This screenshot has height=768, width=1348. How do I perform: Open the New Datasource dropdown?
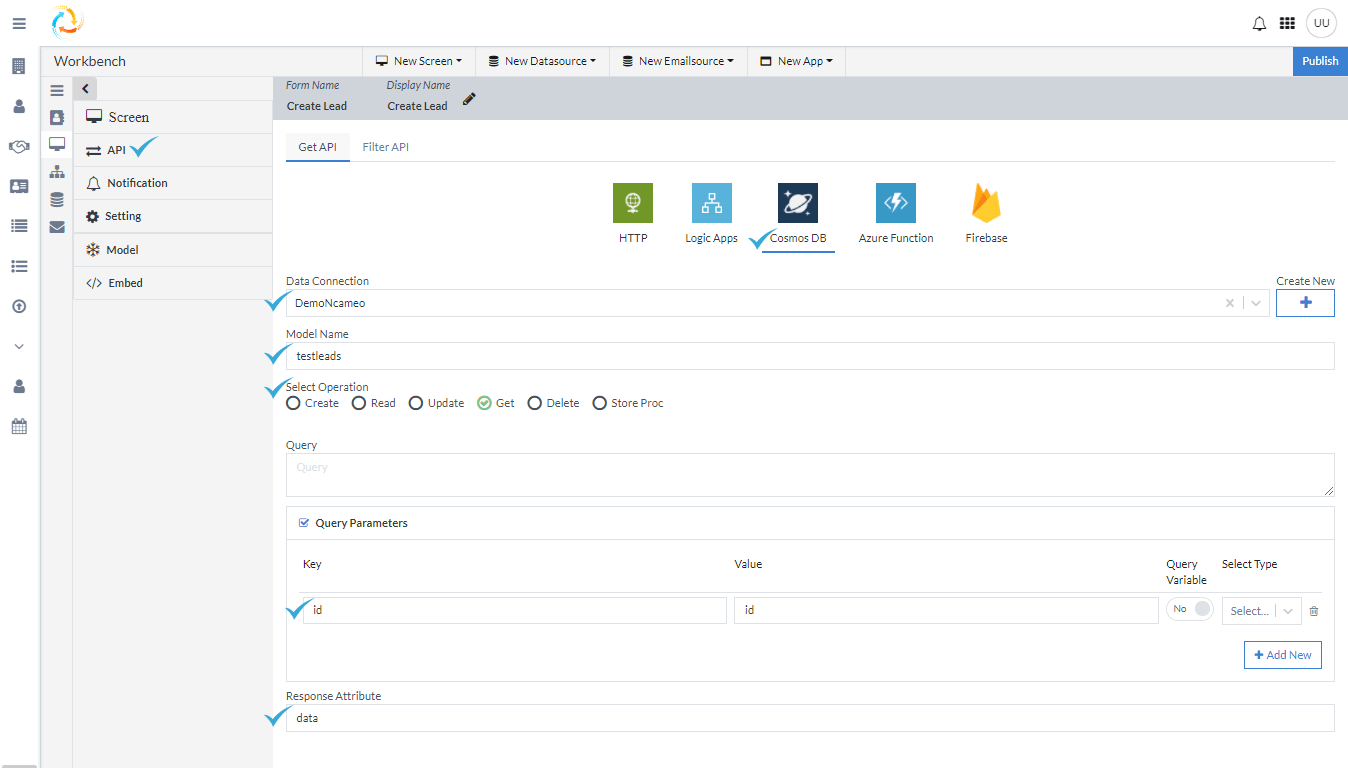[x=541, y=61]
